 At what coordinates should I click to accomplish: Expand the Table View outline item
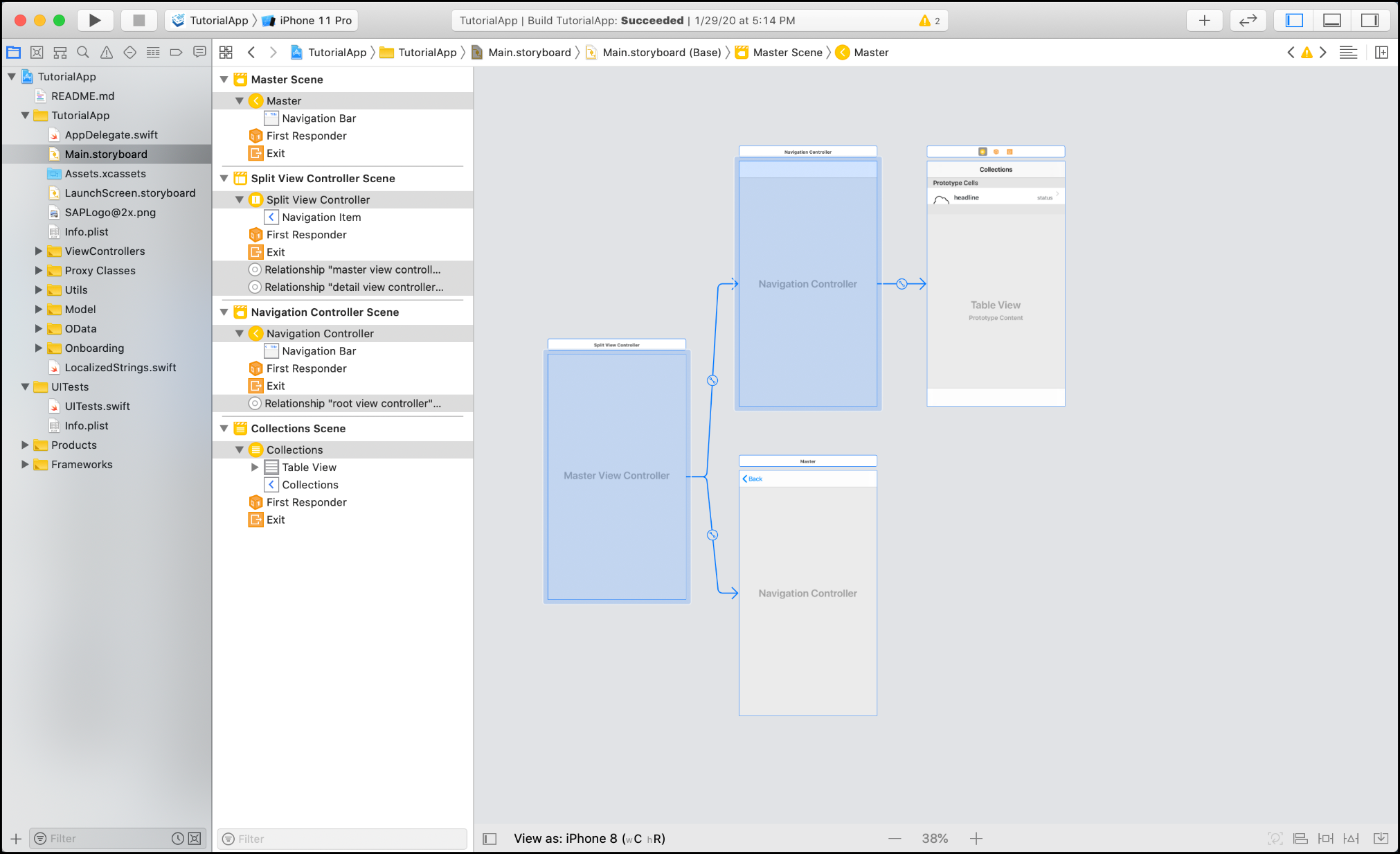pyautogui.click(x=255, y=467)
